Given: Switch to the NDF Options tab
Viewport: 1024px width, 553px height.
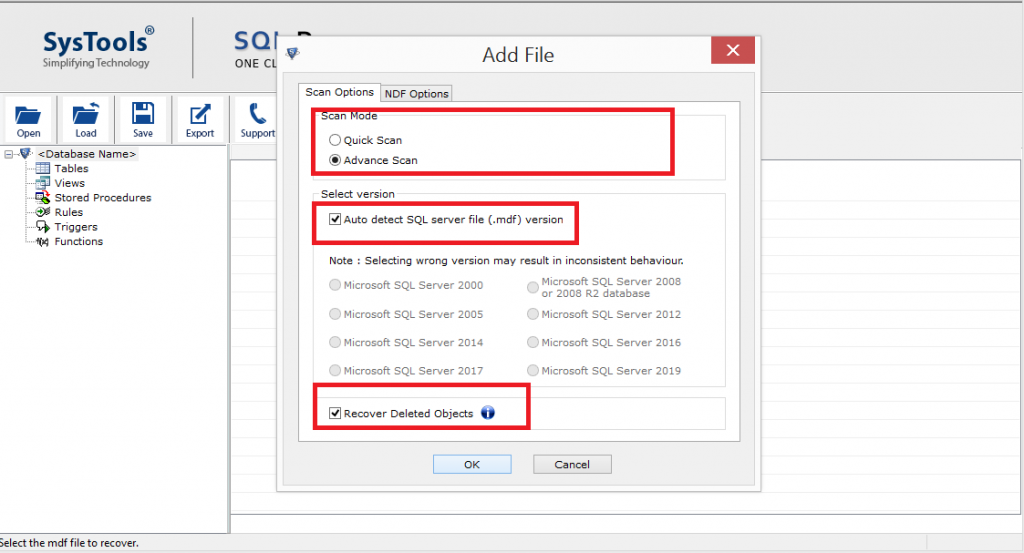Looking at the screenshot, I should point(417,93).
